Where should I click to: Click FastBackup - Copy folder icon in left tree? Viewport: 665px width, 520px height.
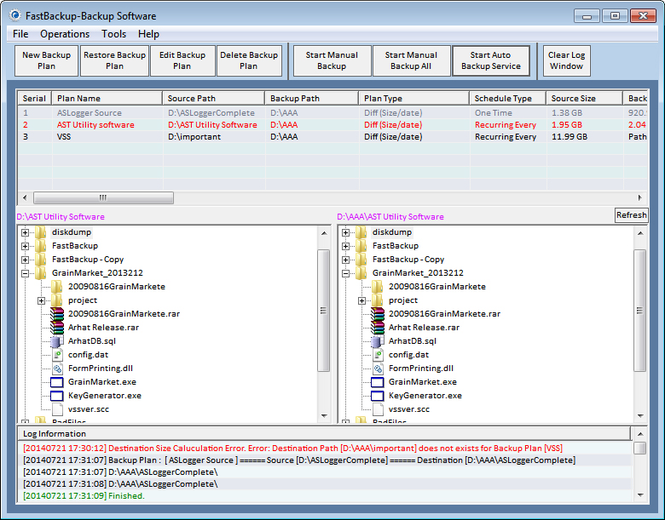pos(41,259)
